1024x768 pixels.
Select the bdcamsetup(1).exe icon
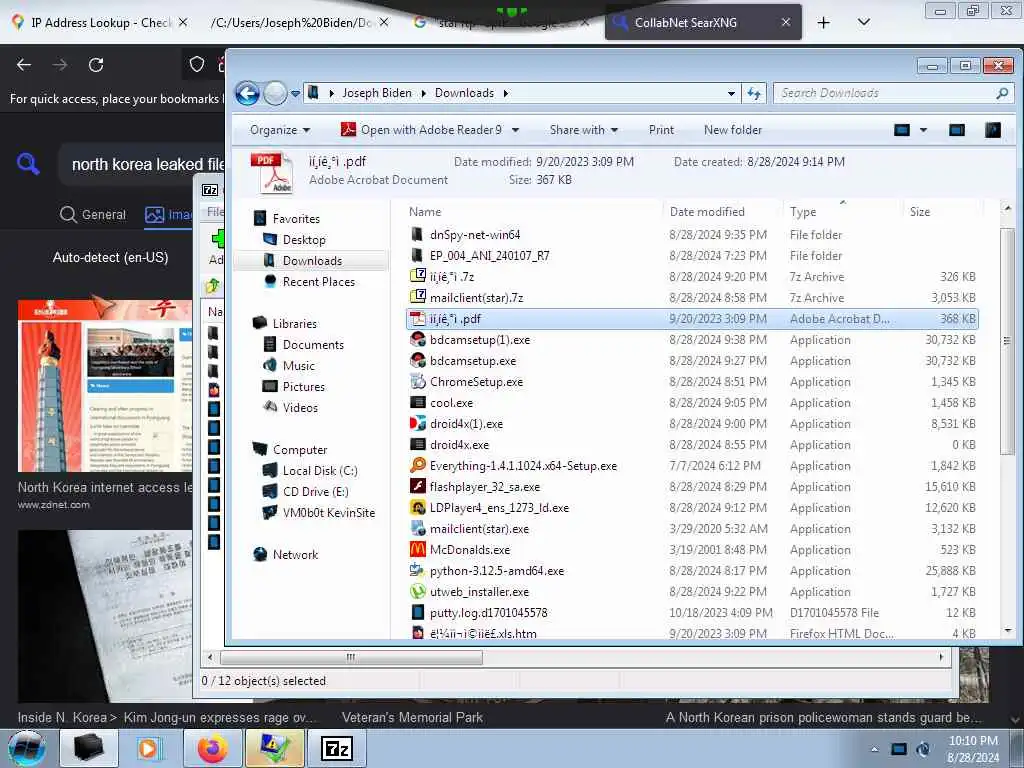[417, 340]
